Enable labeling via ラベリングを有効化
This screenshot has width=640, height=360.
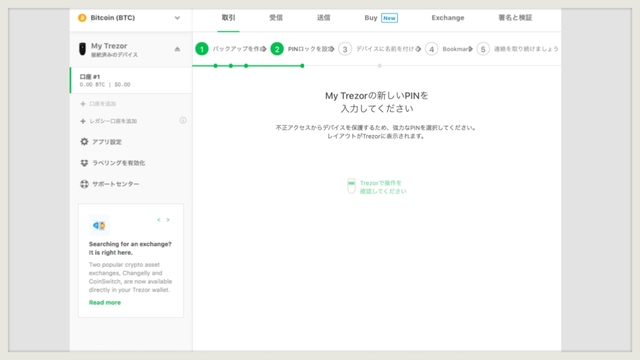click(x=118, y=163)
